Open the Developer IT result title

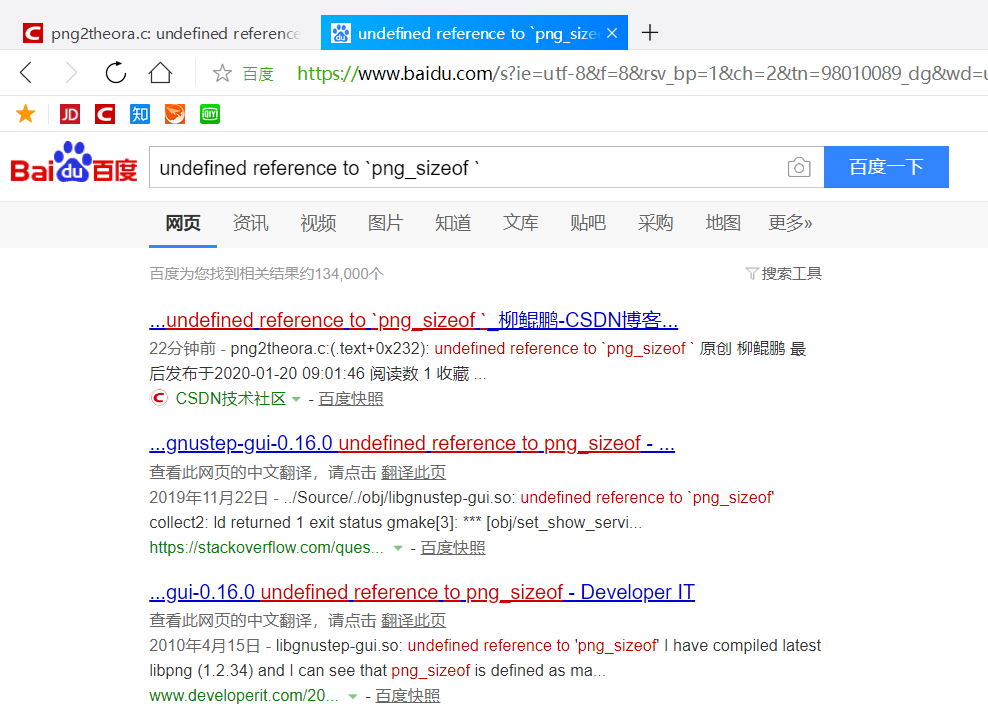[x=422, y=592]
